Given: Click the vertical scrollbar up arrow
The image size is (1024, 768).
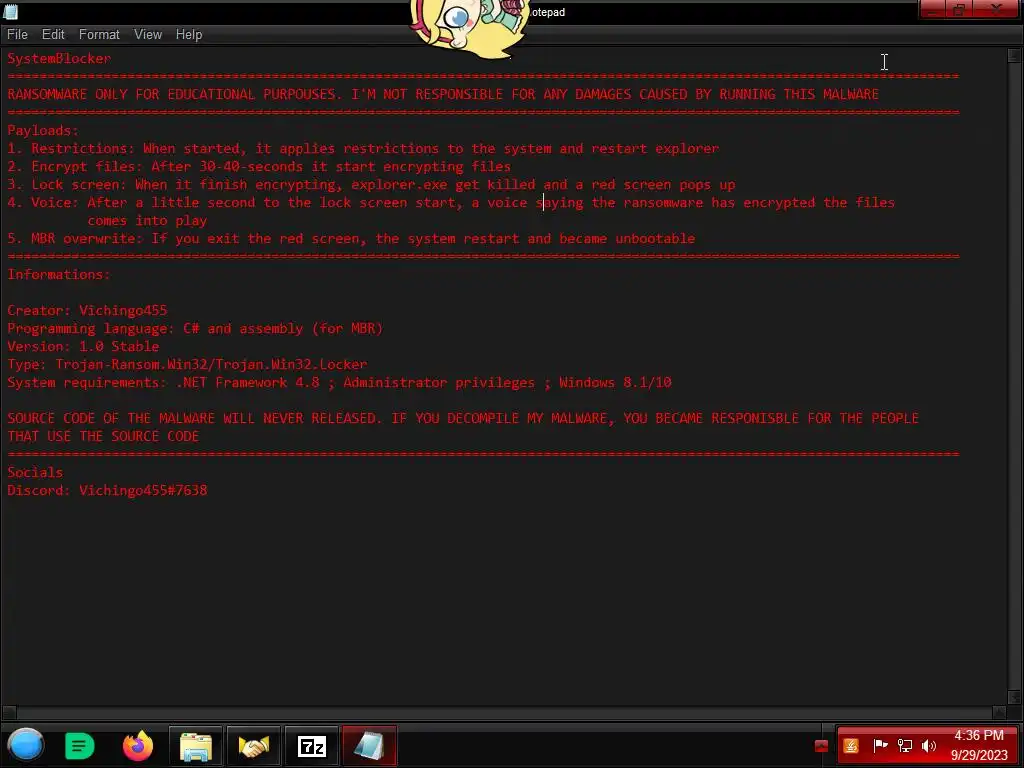Looking at the screenshot, I should 1014,56.
